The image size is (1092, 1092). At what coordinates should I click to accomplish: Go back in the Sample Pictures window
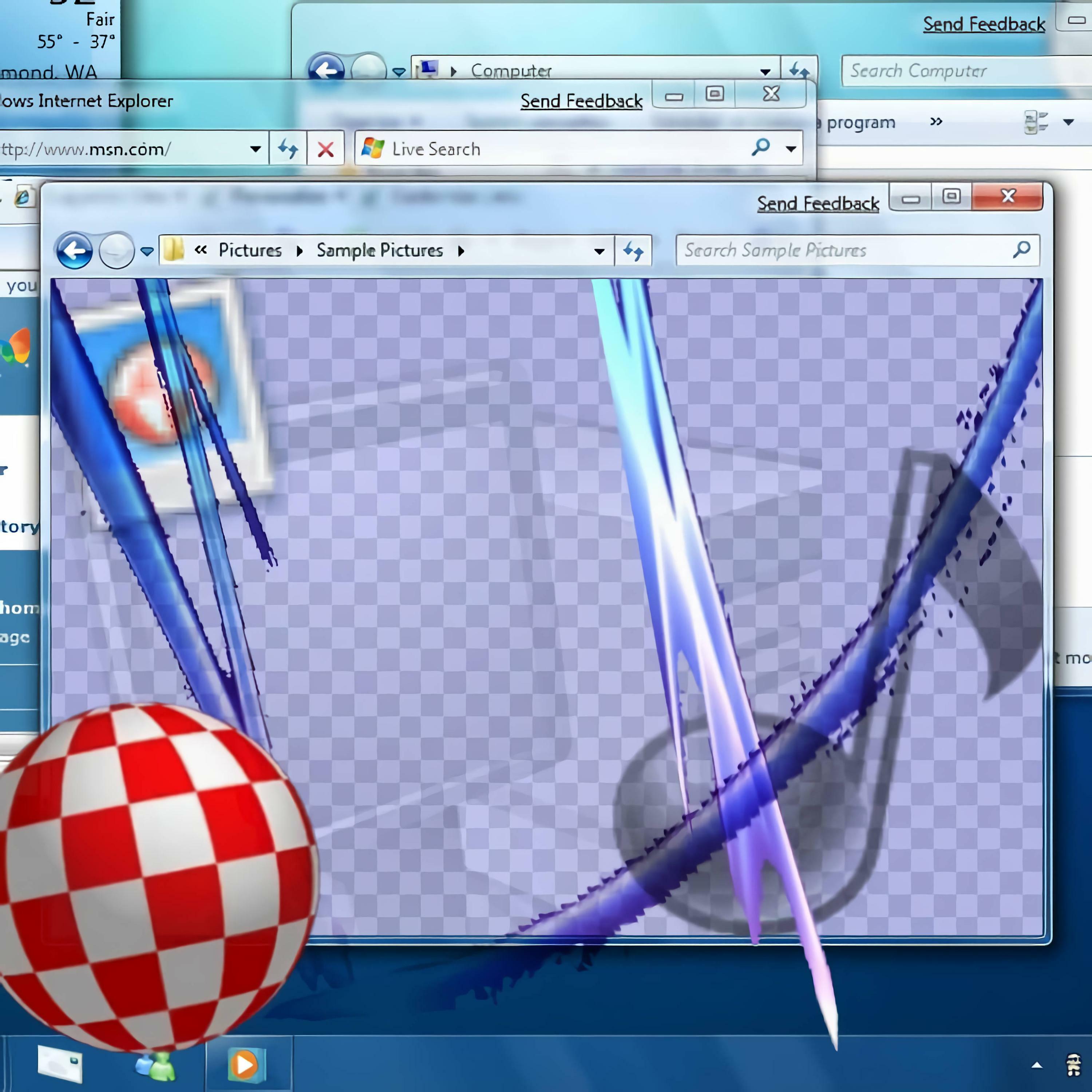coord(74,250)
